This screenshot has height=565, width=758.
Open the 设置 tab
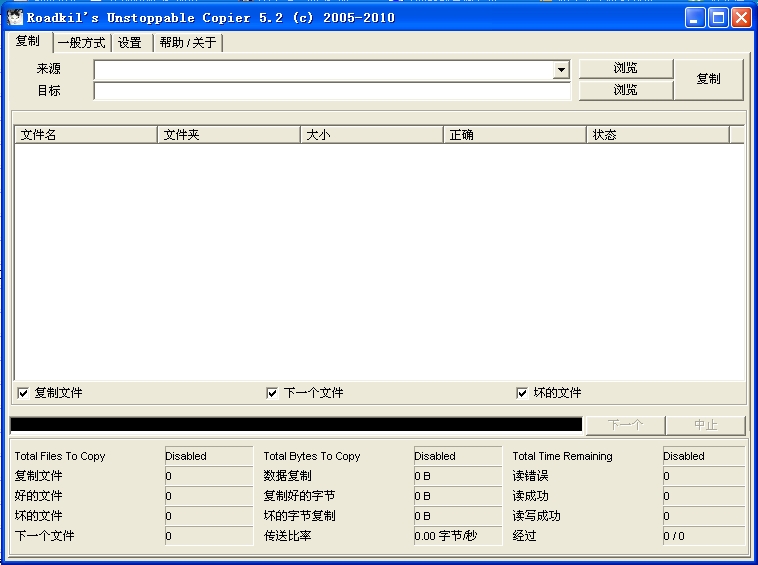tap(130, 43)
